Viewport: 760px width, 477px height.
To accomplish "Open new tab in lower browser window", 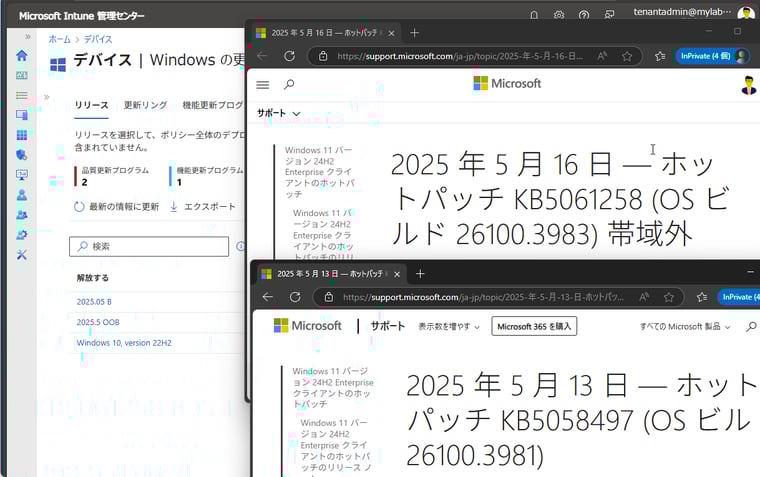I will (420, 274).
